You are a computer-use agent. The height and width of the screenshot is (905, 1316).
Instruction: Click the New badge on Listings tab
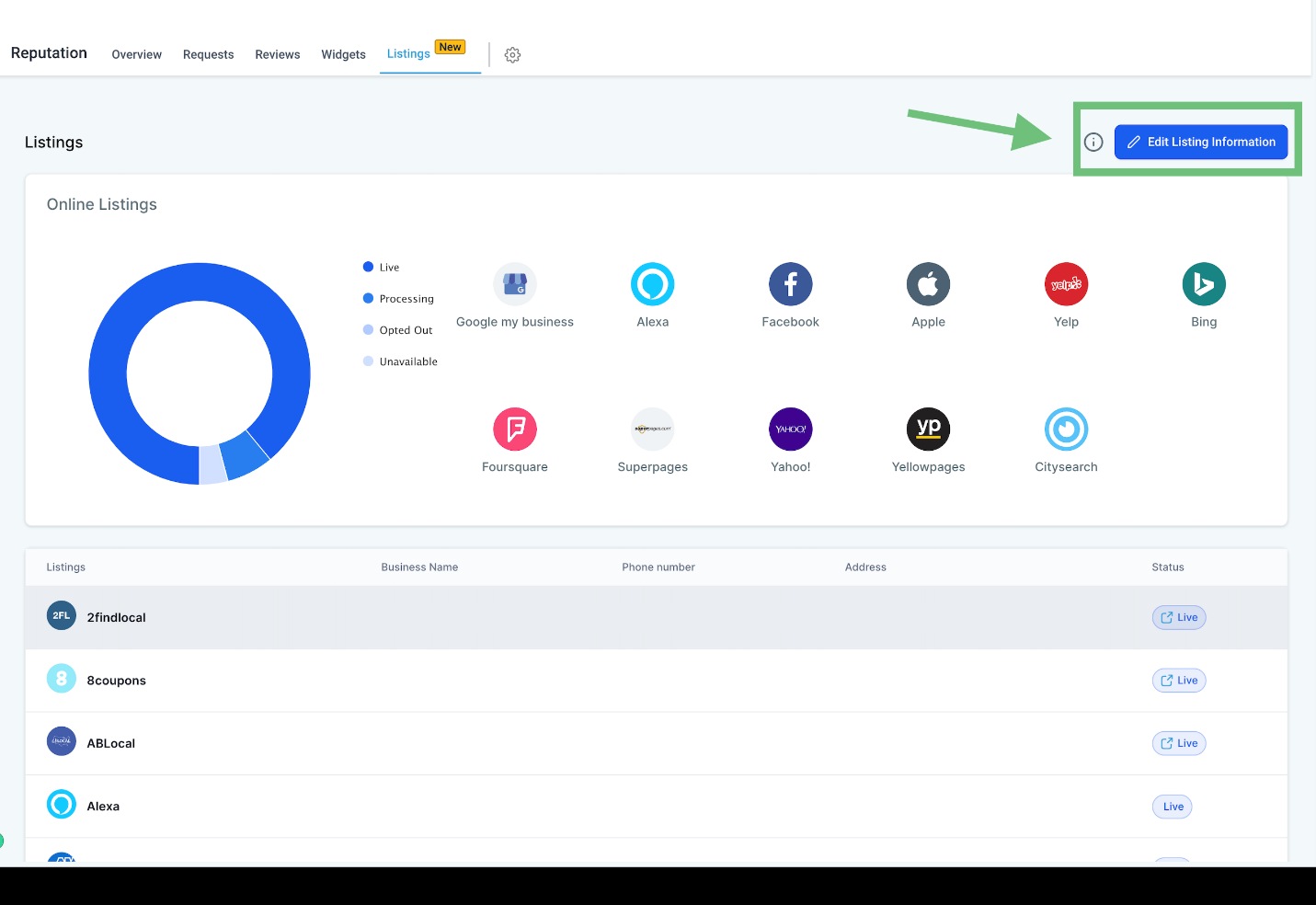[451, 47]
